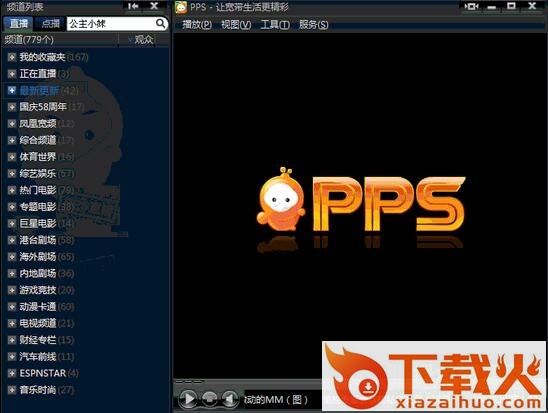Select the 电视频道 category row
The height and width of the screenshot is (413, 548).
(x=41, y=323)
